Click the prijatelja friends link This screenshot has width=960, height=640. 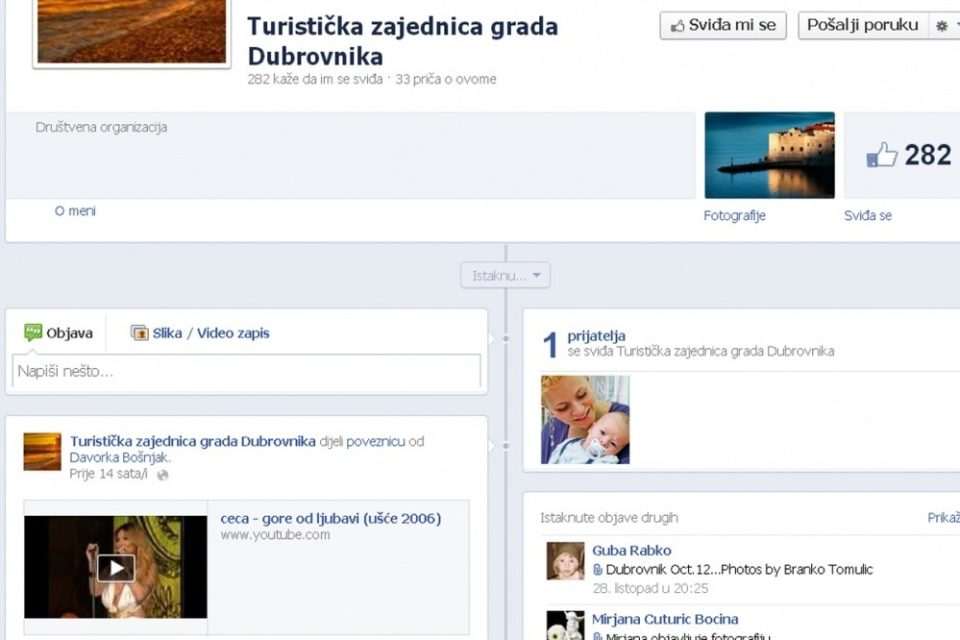point(596,336)
